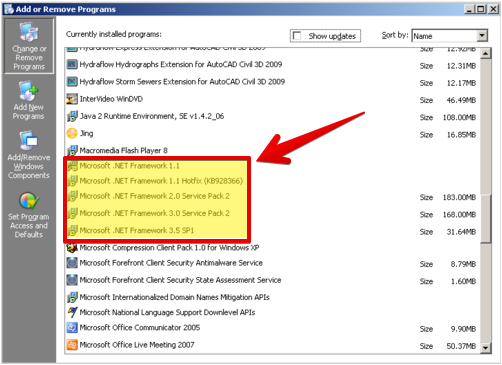Close the Add or Remove Programs window
This screenshot has height=365, width=502.
point(493,9)
